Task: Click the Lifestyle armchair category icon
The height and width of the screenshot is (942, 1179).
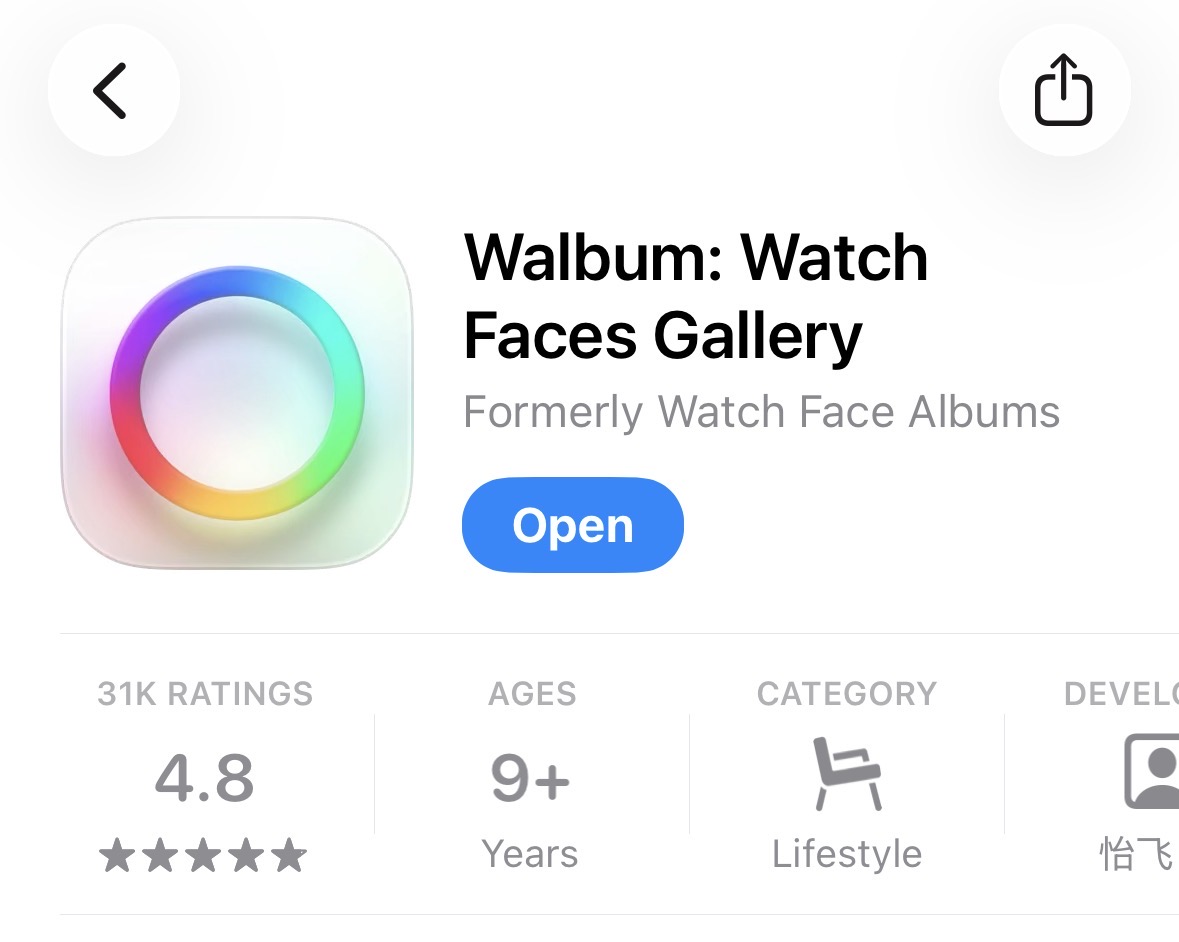Action: tap(847, 774)
